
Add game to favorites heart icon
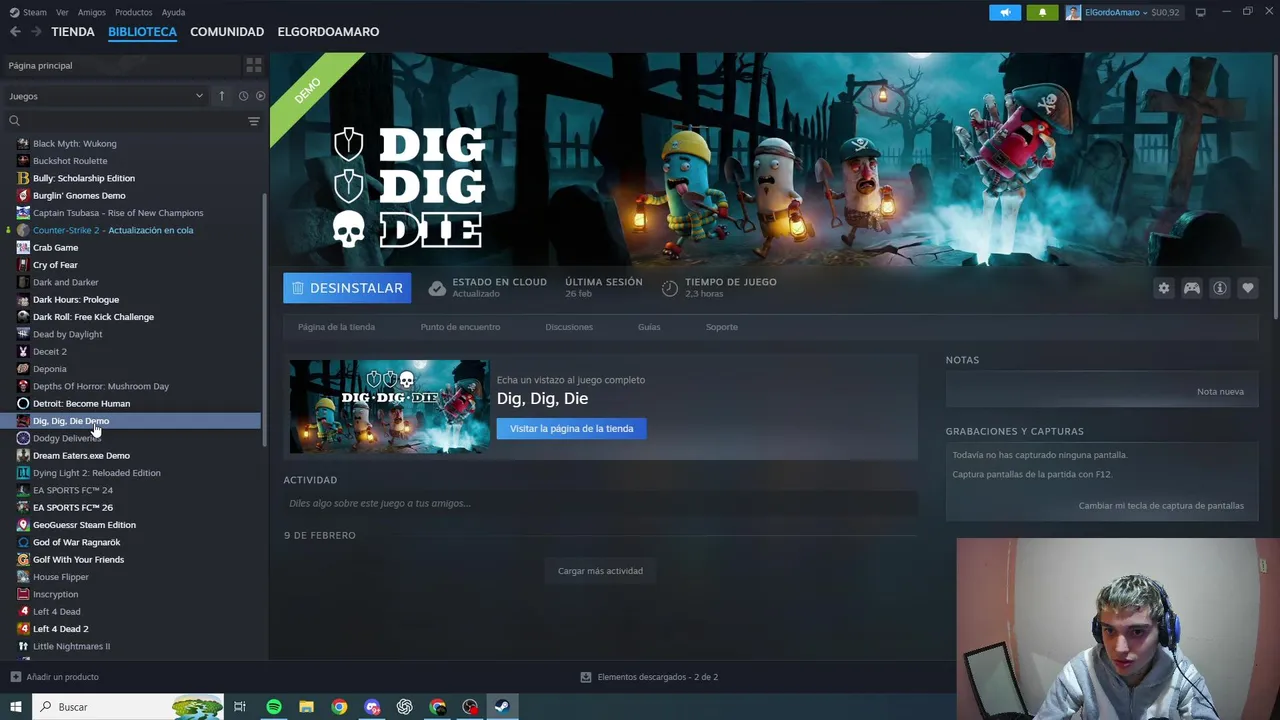[1248, 288]
